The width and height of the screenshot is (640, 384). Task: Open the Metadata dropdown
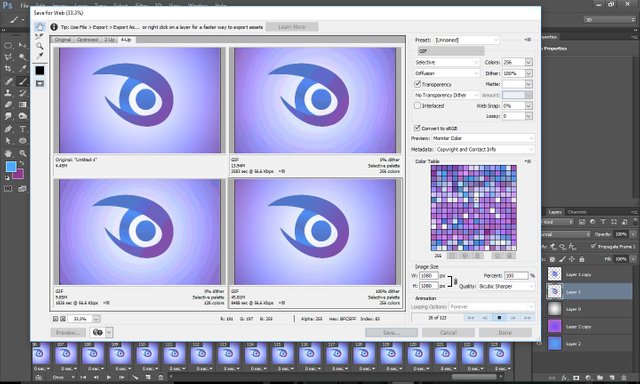point(485,149)
